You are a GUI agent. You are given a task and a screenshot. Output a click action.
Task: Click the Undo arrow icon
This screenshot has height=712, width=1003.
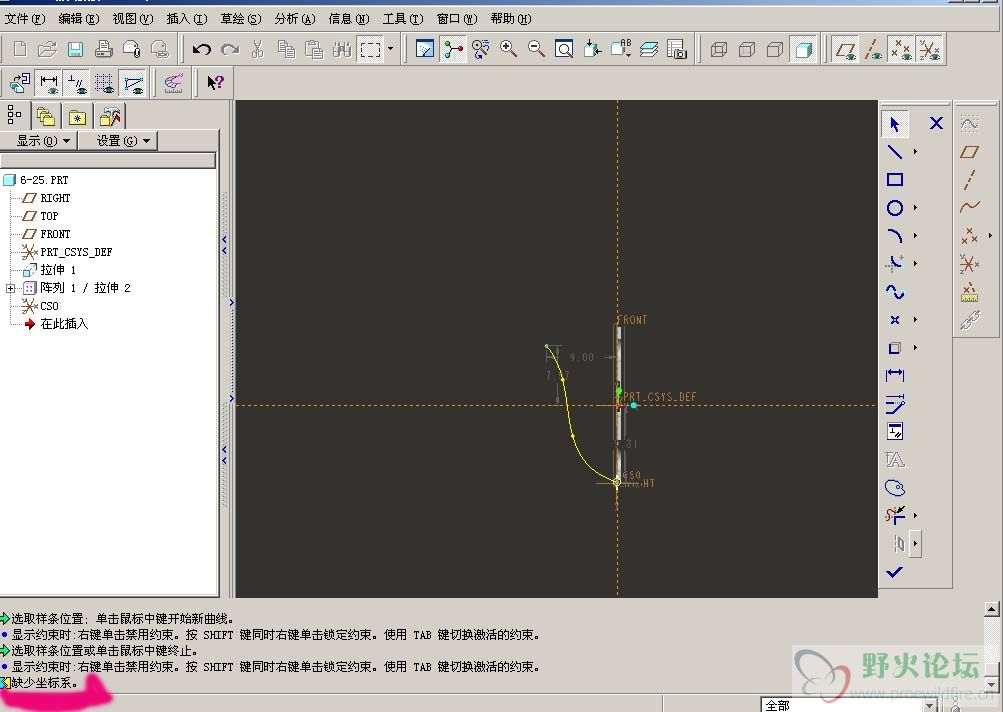201,49
